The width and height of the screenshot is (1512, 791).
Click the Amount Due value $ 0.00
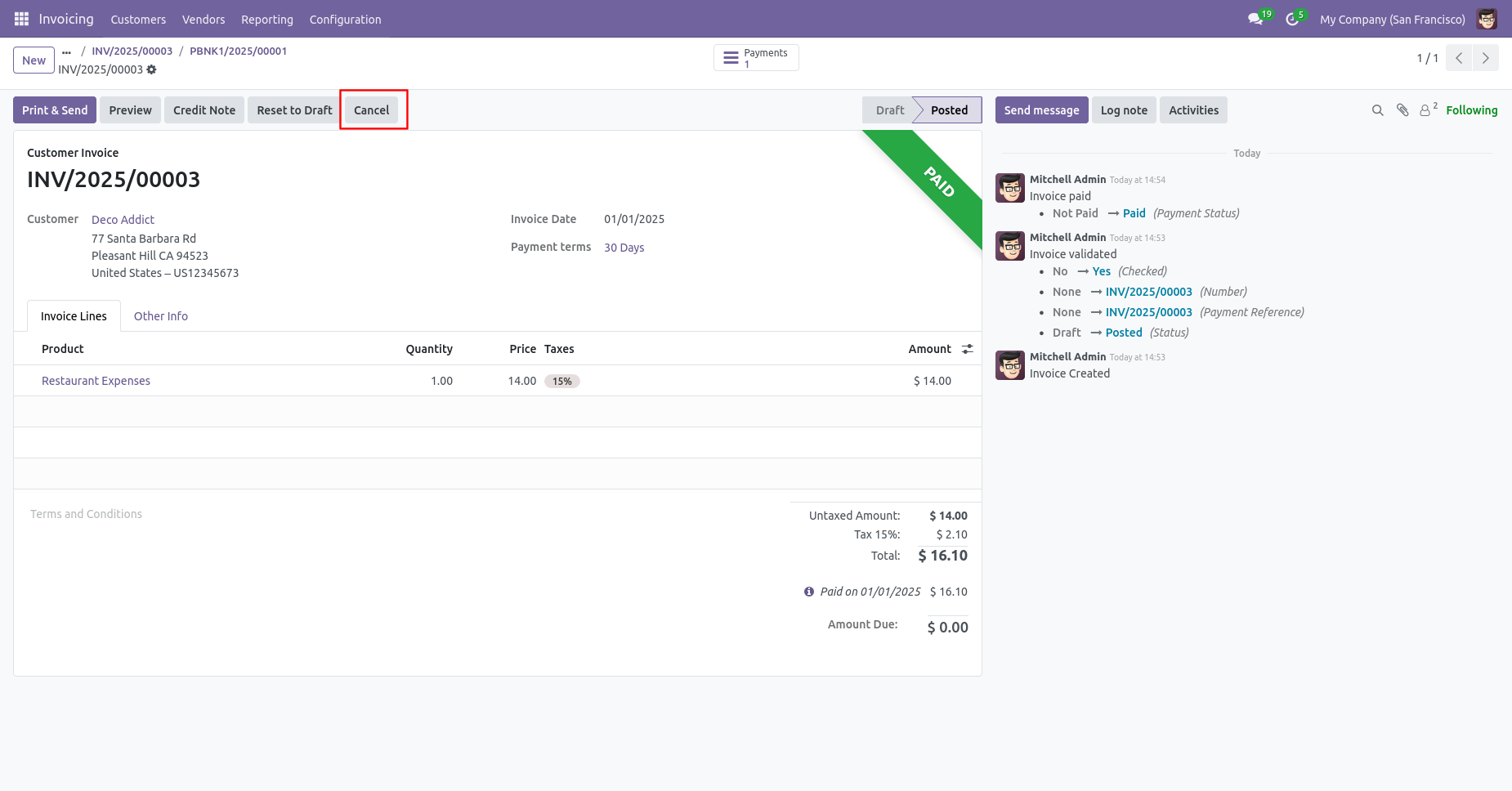click(x=948, y=628)
